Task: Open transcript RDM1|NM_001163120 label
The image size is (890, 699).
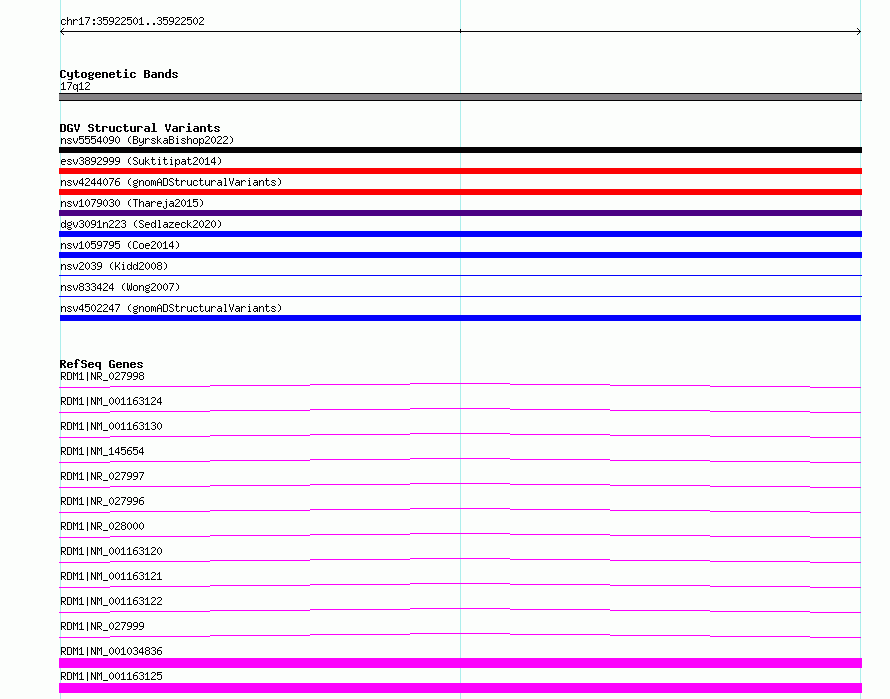Action: (x=111, y=551)
